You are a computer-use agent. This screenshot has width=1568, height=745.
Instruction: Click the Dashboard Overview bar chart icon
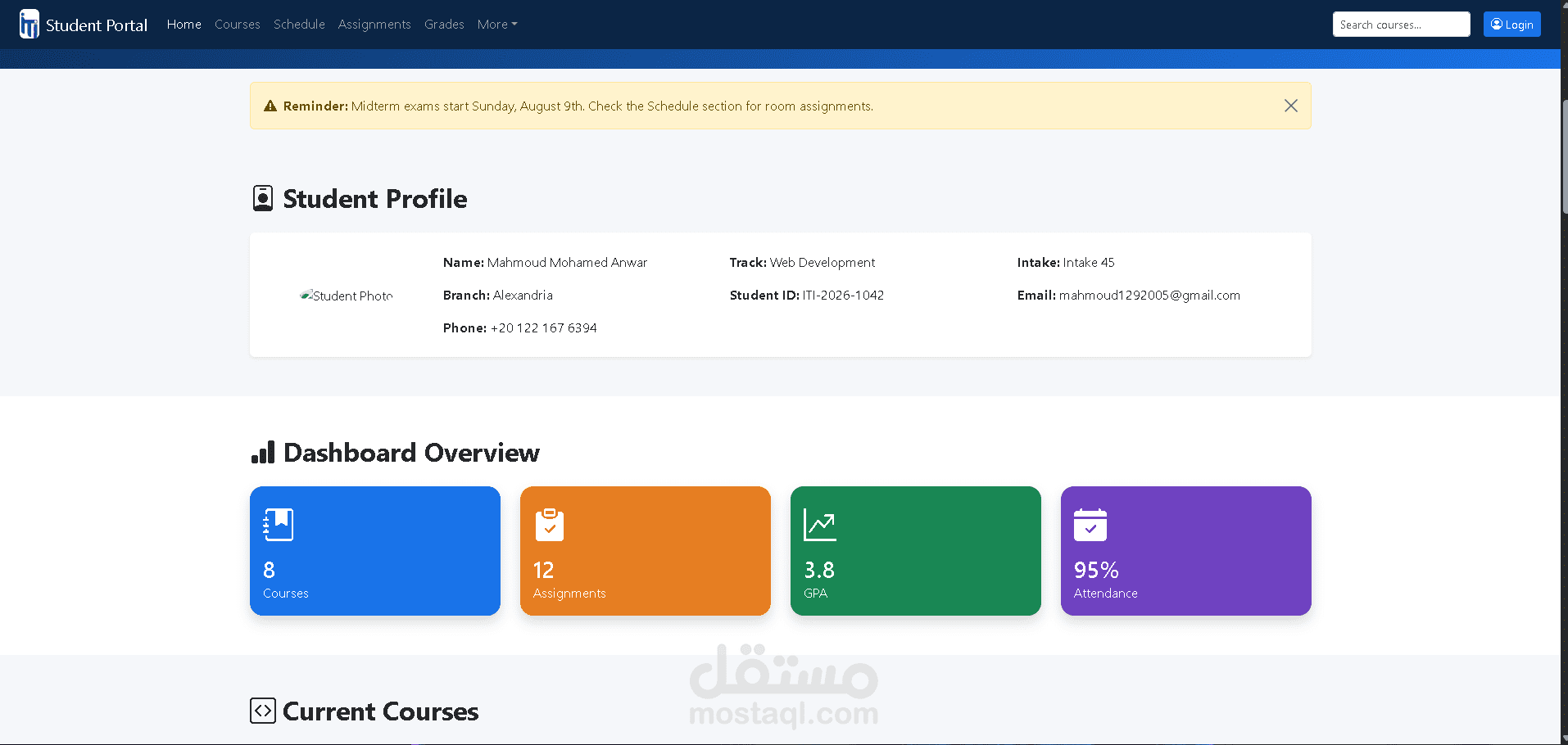pos(263,452)
